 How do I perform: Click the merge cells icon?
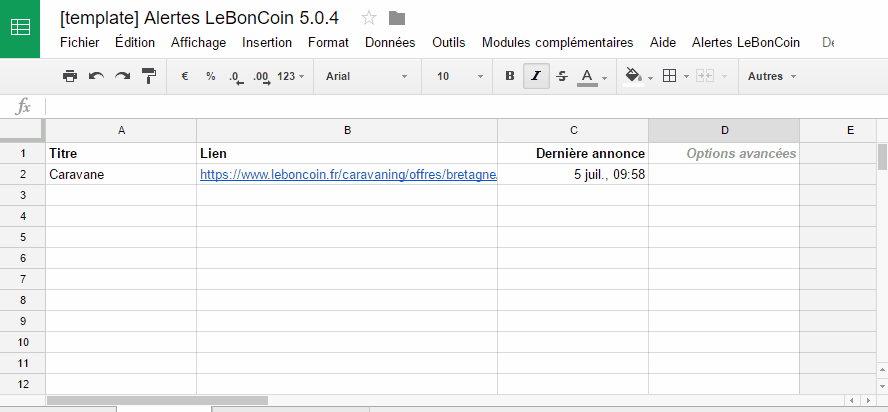point(705,76)
